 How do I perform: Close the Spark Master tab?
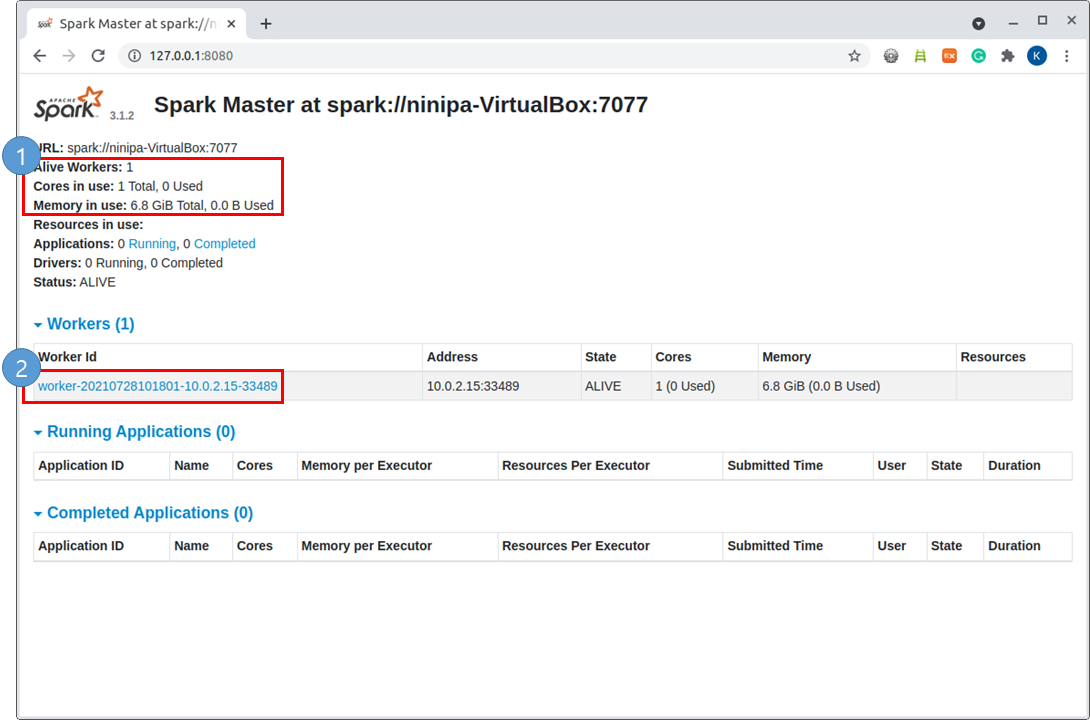pyautogui.click(x=231, y=24)
